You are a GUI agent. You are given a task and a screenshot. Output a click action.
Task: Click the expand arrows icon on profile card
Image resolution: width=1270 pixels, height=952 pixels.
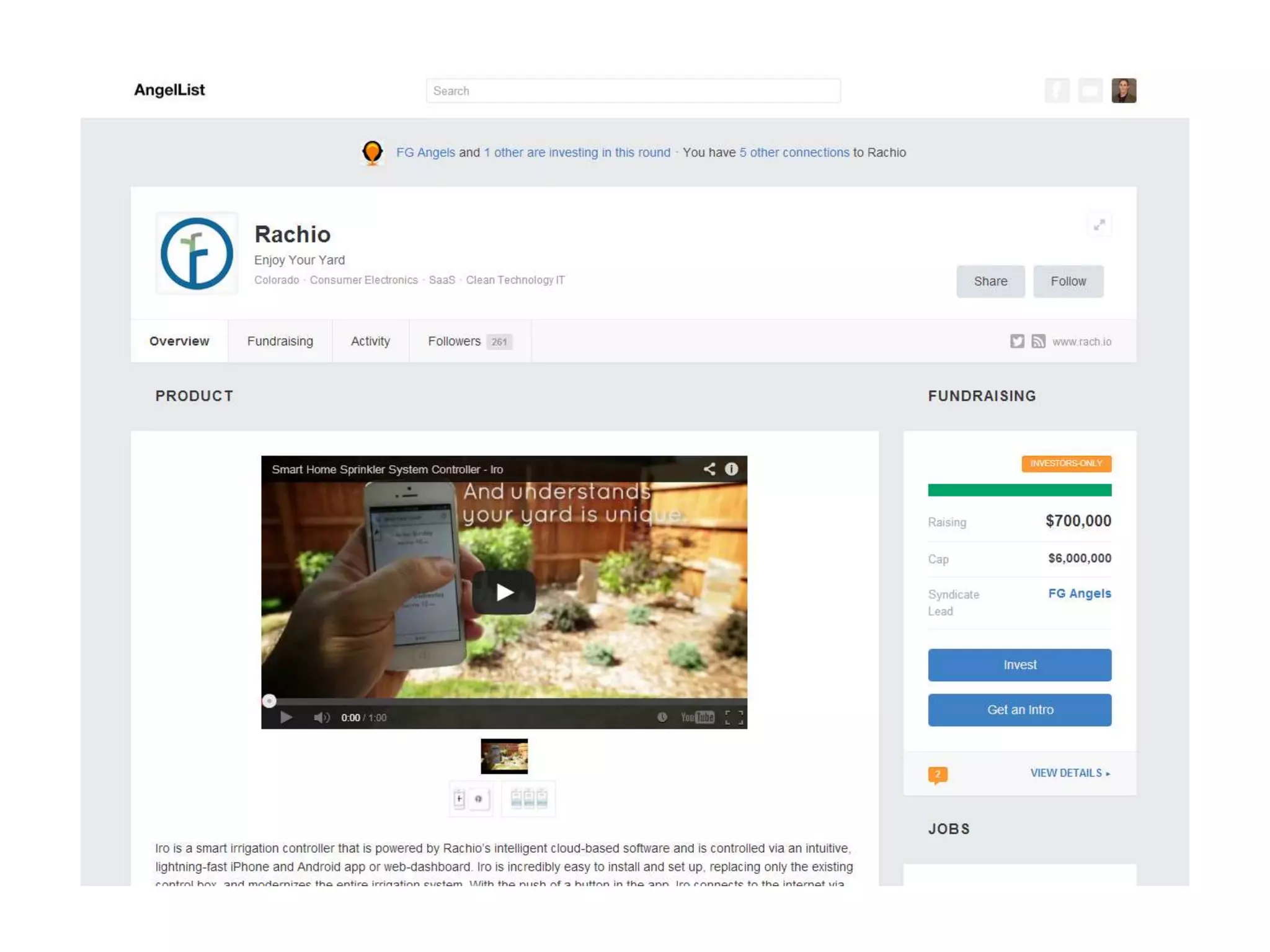pyautogui.click(x=1099, y=225)
